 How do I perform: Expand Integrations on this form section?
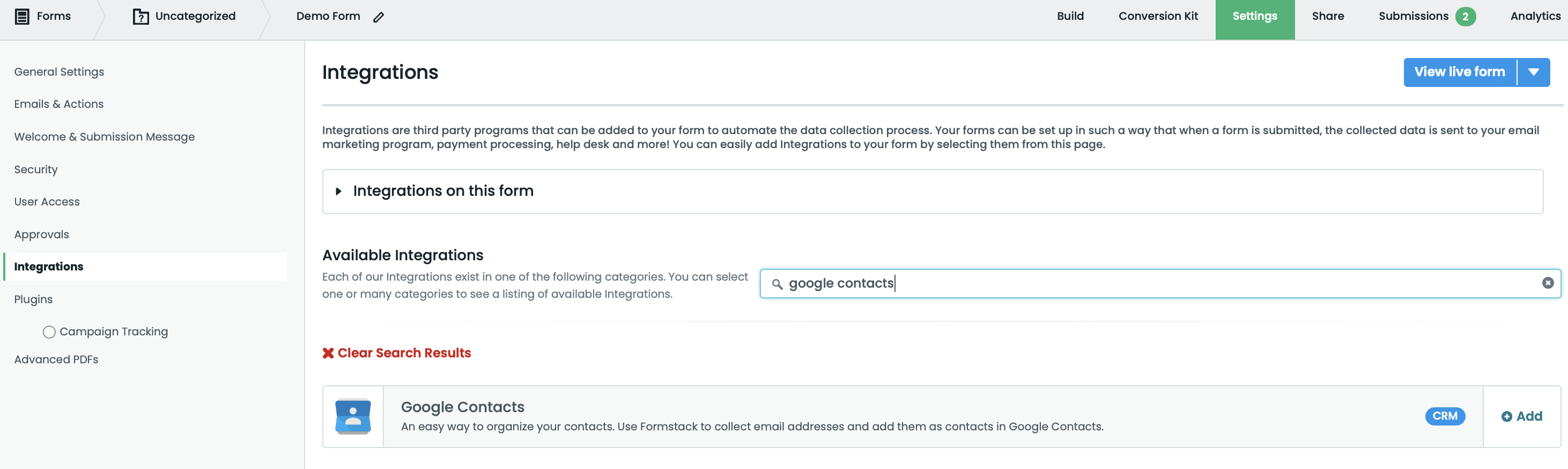click(339, 191)
